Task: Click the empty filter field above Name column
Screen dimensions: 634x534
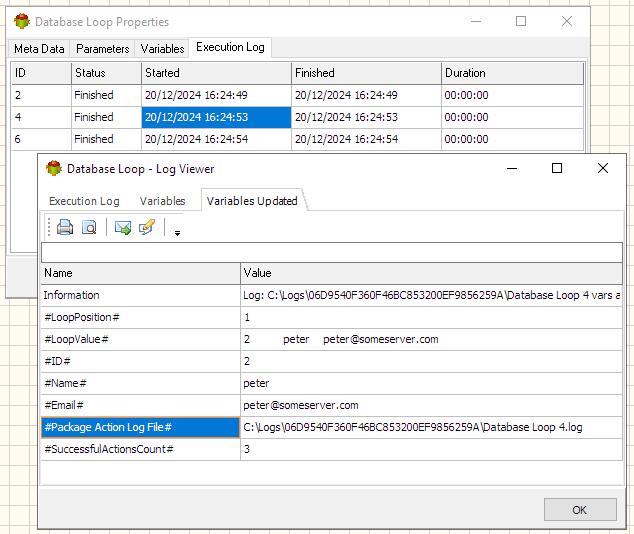Action: (x=332, y=253)
